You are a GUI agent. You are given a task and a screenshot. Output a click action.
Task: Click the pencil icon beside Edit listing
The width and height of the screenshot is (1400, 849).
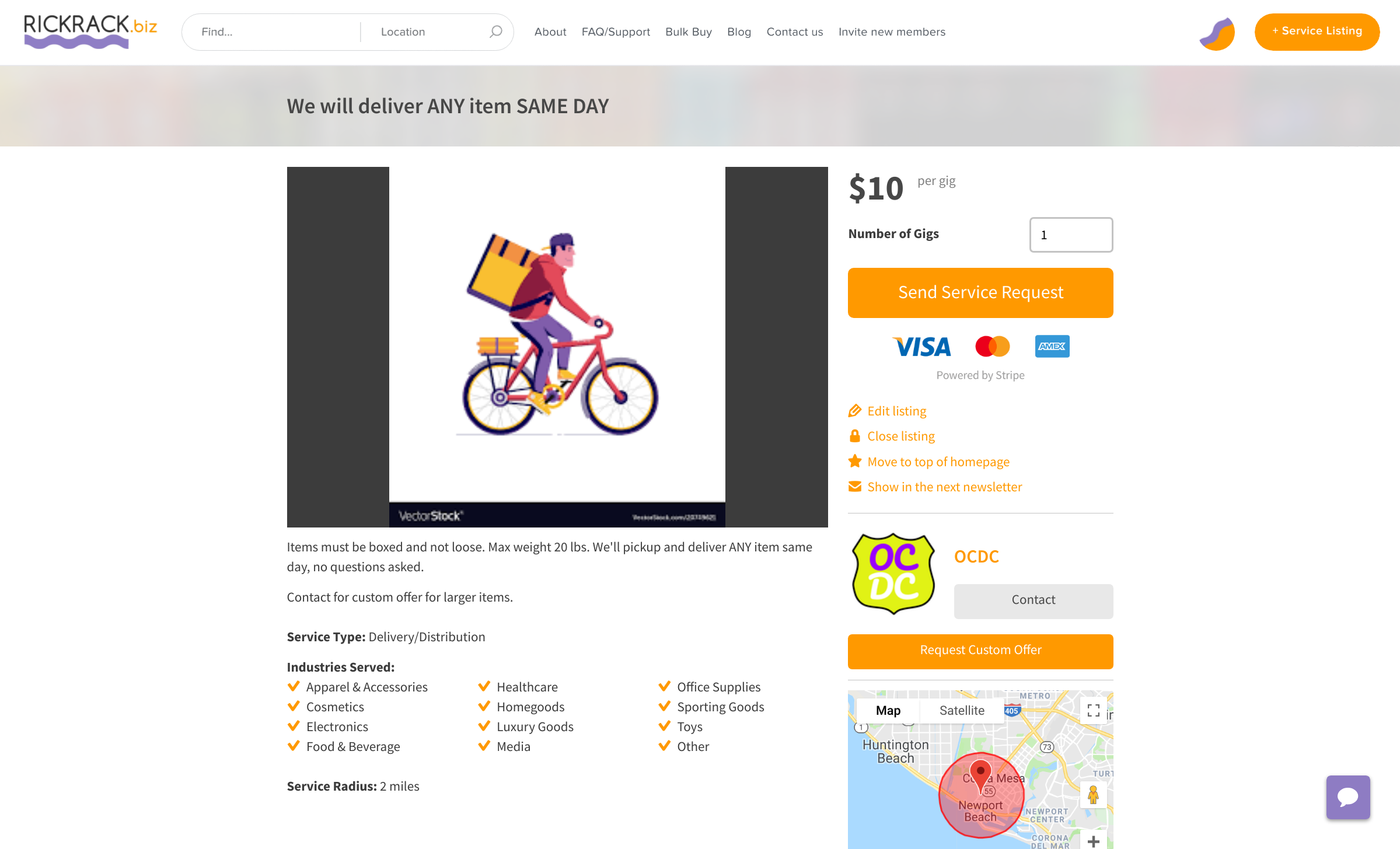pyautogui.click(x=855, y=411)
